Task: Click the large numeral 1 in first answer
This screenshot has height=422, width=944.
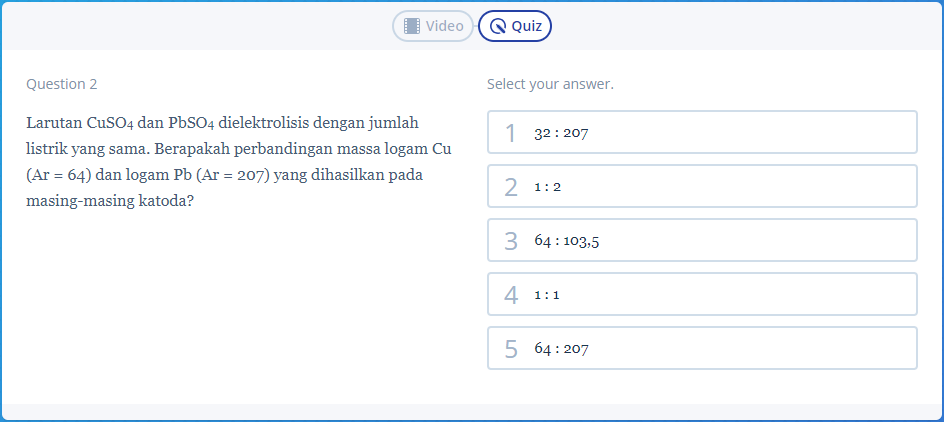Action: tap(511, 133)
